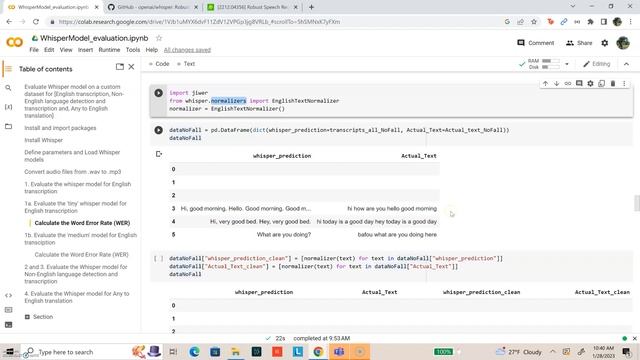The width and height of the screenshot is (640, 360).
Task: Move the selected cell up
Action: tap(545, 84)
